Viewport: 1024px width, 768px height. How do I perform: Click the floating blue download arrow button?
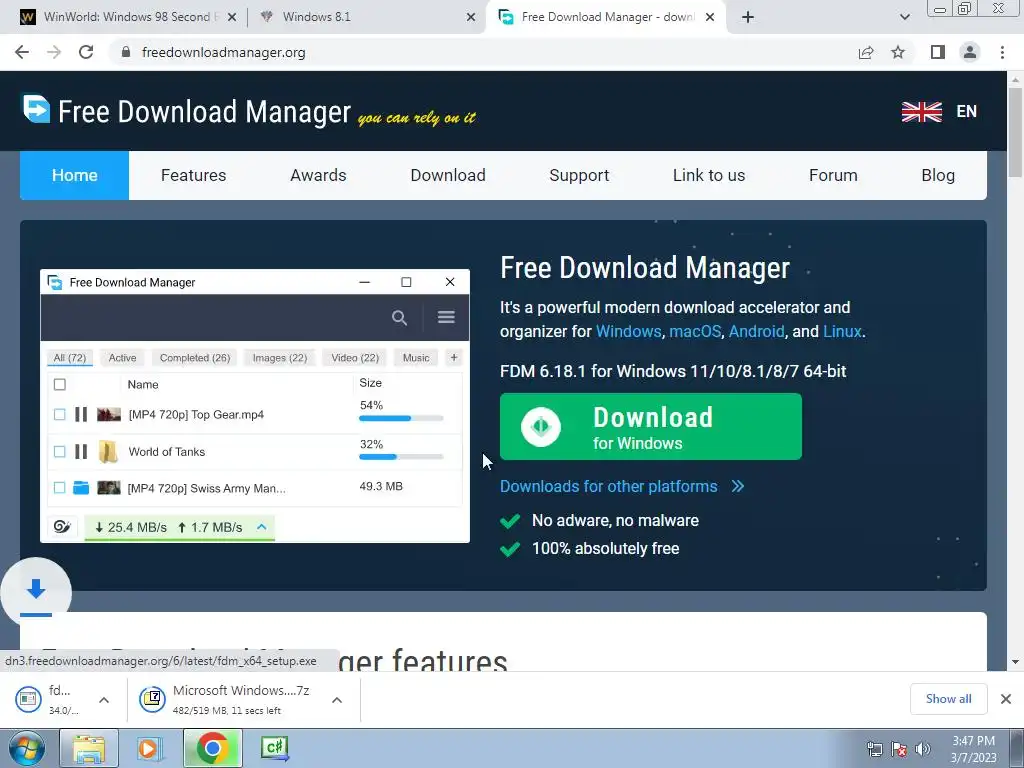(x=36, y=590)
